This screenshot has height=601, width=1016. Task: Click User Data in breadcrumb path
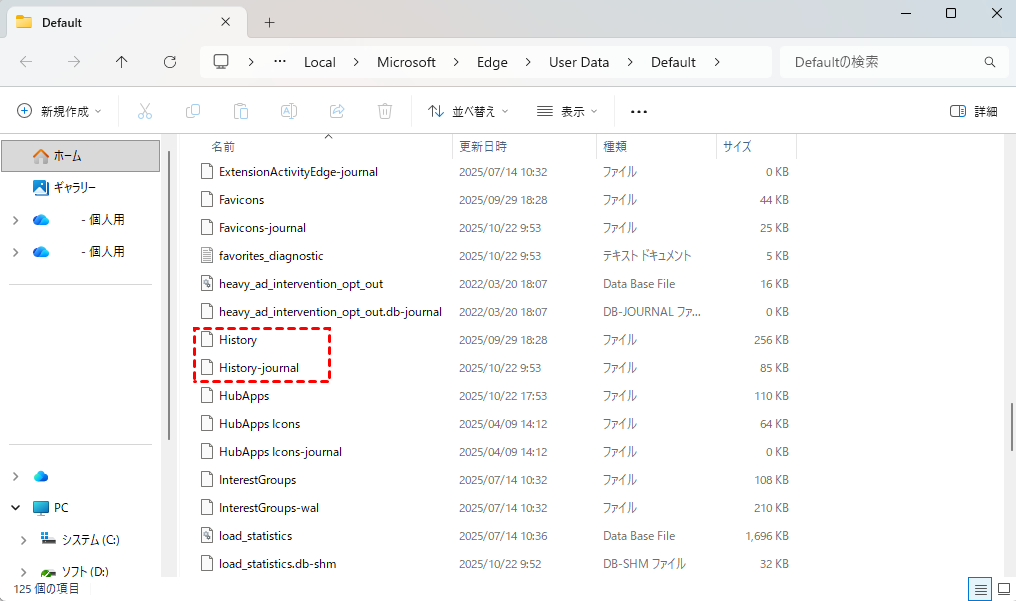(x=579, y=62)
